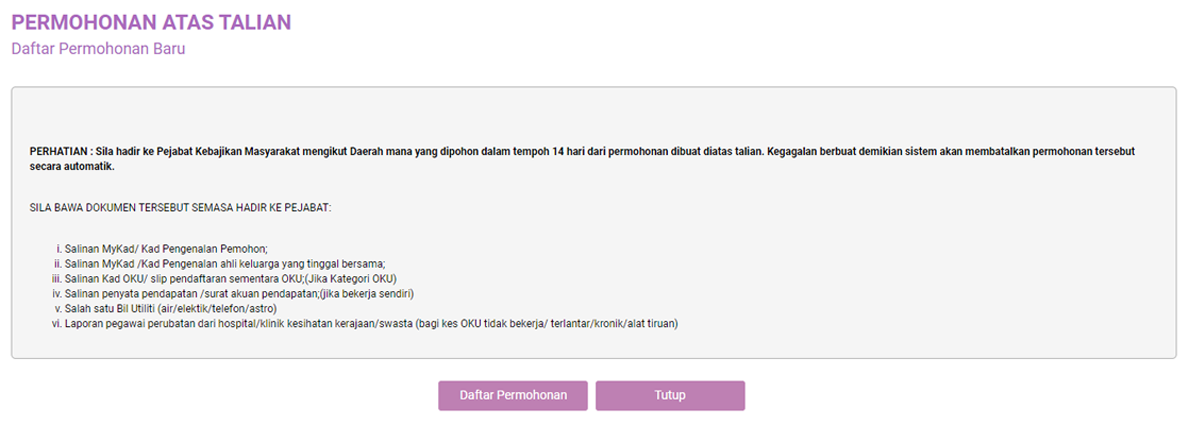Click the PERMOHONAN ATAS TALIAN heading

tap(151, 22)
